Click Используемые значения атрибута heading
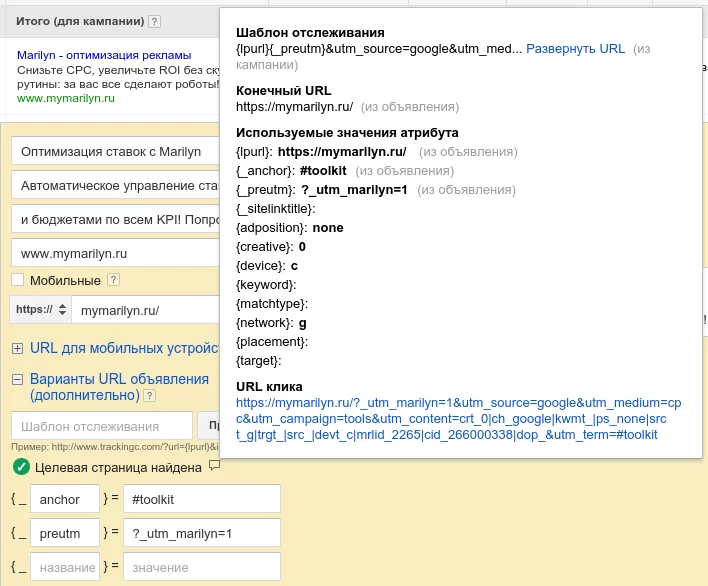The width and height of the screenshot is (708, 586). 347,133
